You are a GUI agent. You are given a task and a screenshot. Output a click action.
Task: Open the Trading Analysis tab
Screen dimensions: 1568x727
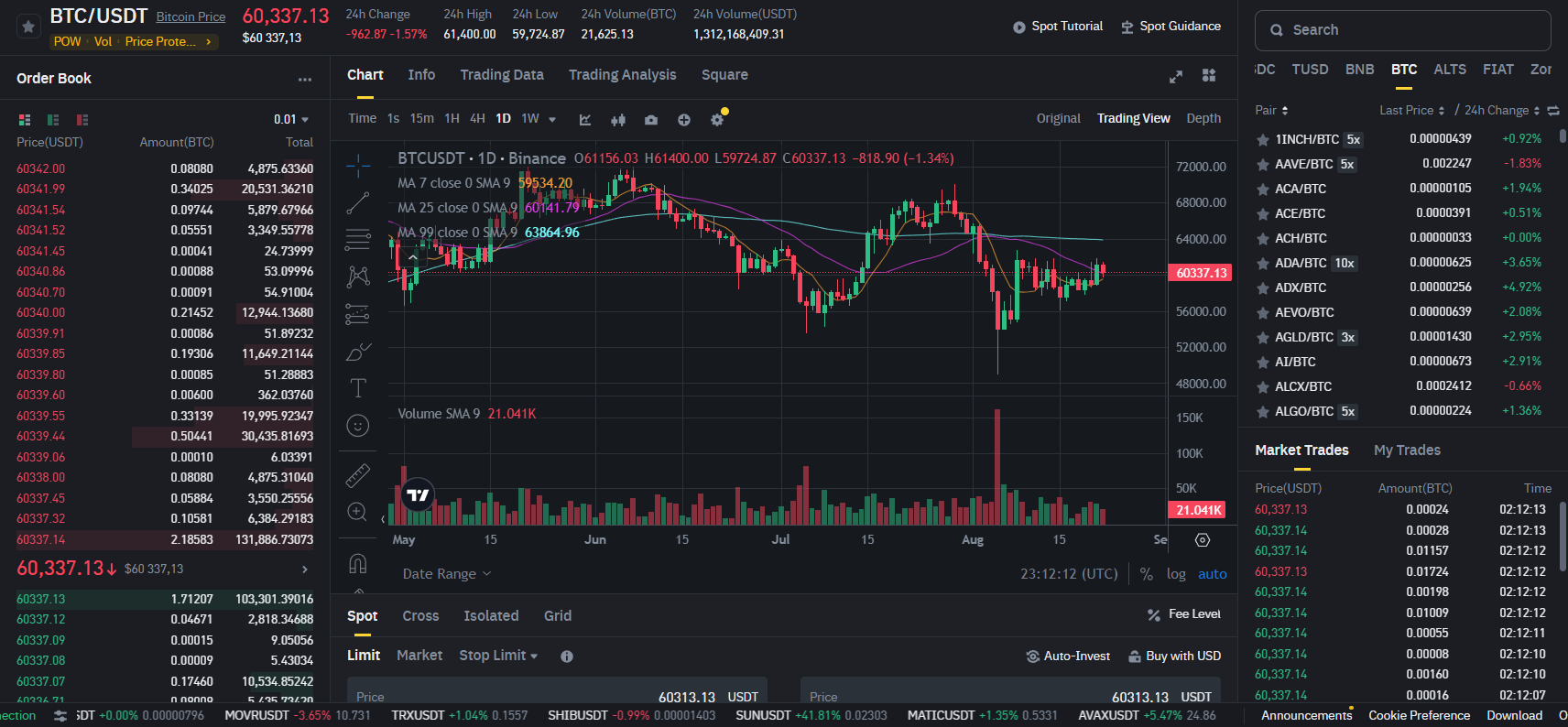coord(623,75)
